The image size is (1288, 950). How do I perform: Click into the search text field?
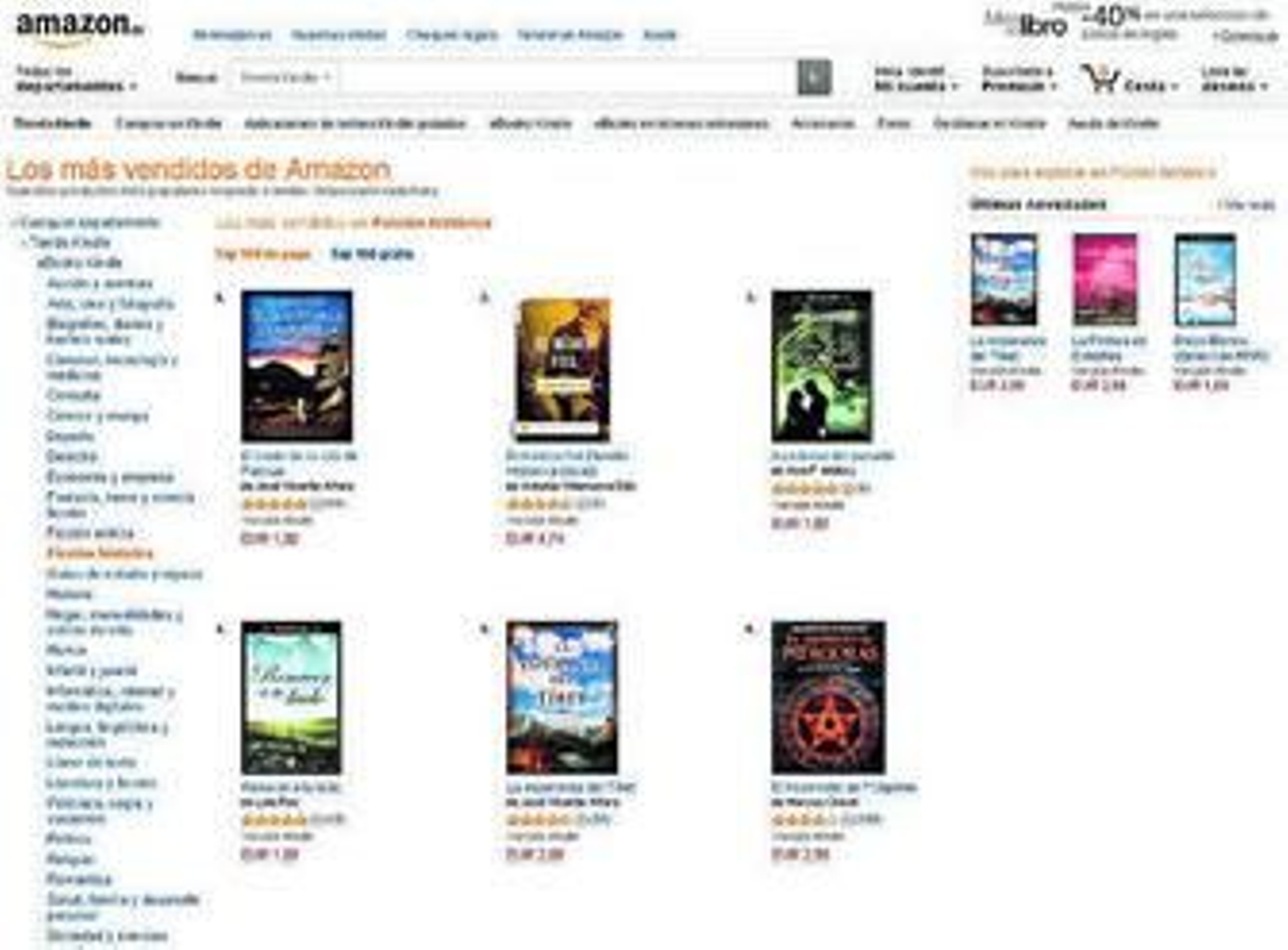point(567,78)
